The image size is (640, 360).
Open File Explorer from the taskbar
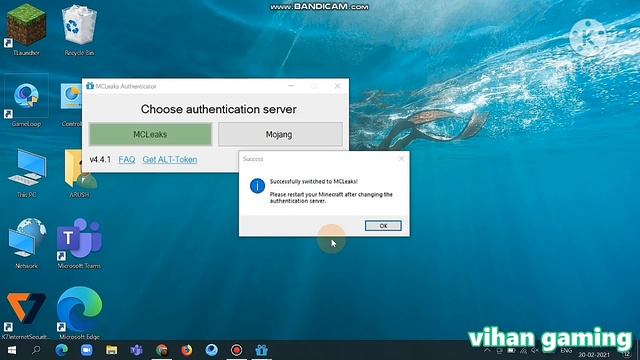click(x=111, y=350)
